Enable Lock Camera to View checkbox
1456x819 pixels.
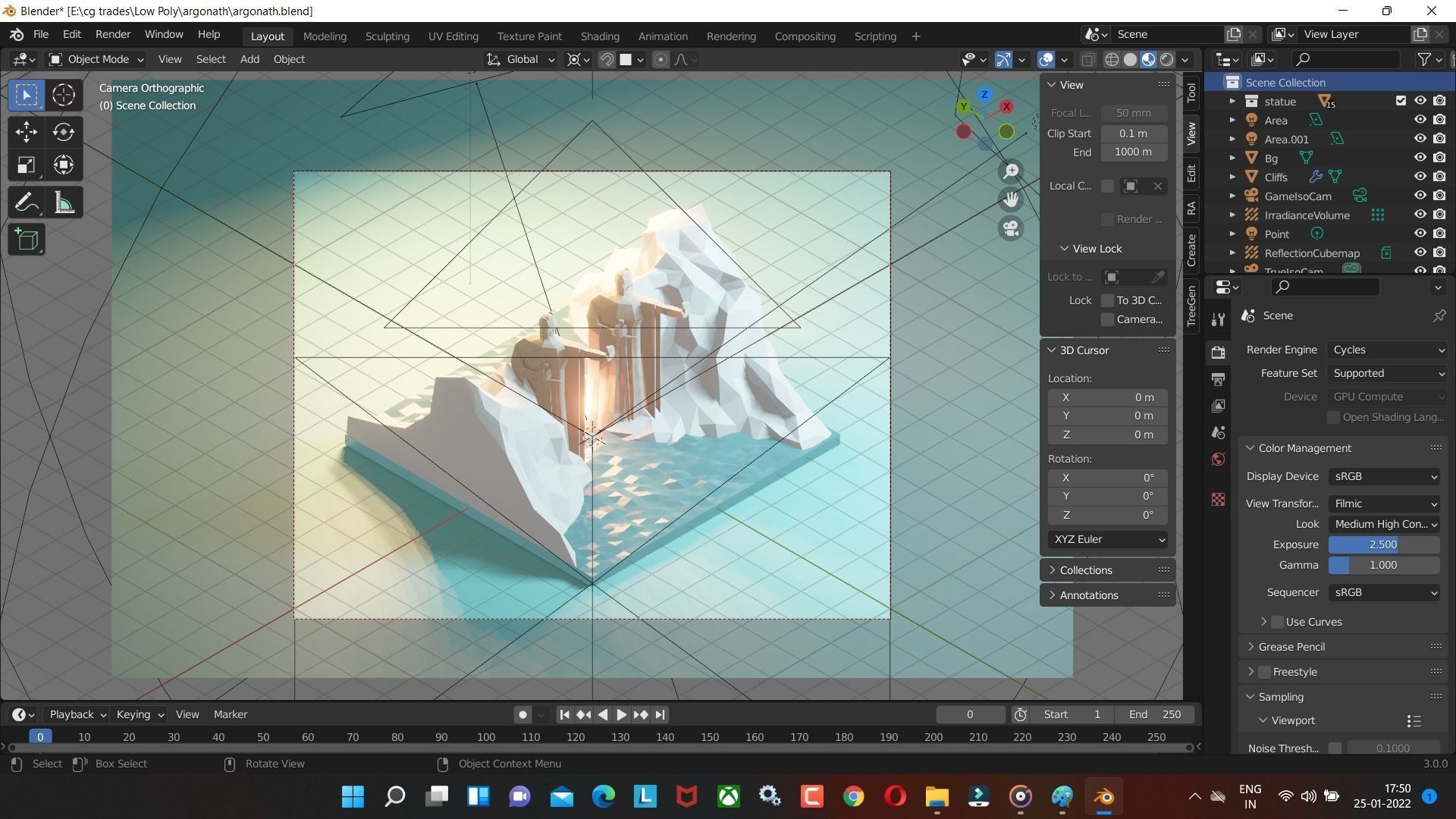point(1107,319)
